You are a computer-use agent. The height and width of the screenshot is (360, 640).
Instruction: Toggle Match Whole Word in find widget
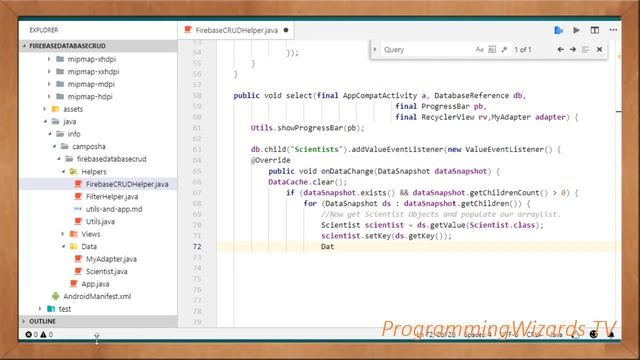click(492, 49)
